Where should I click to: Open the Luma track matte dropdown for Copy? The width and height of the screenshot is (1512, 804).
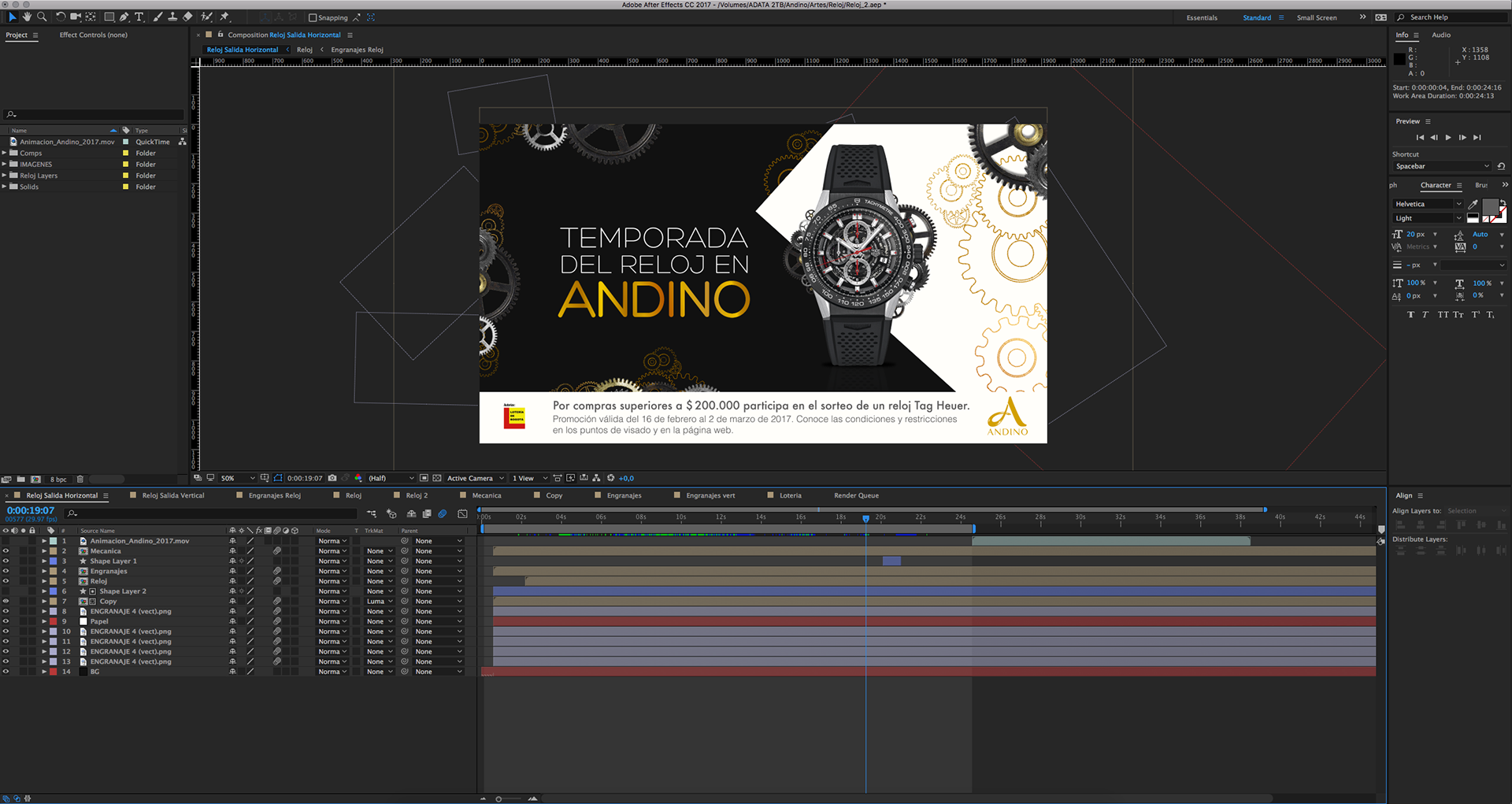pos(380,602)
